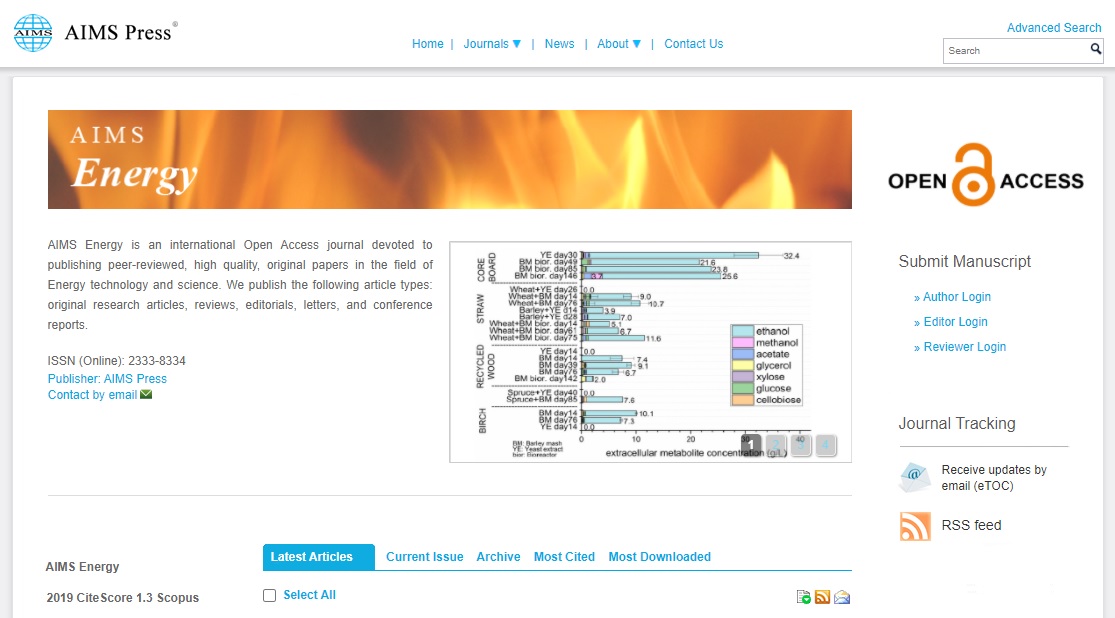This screenshot has height=618, width=1115.
Task: Click the AIMS Energy fire banner
Action: coord(449,159)
